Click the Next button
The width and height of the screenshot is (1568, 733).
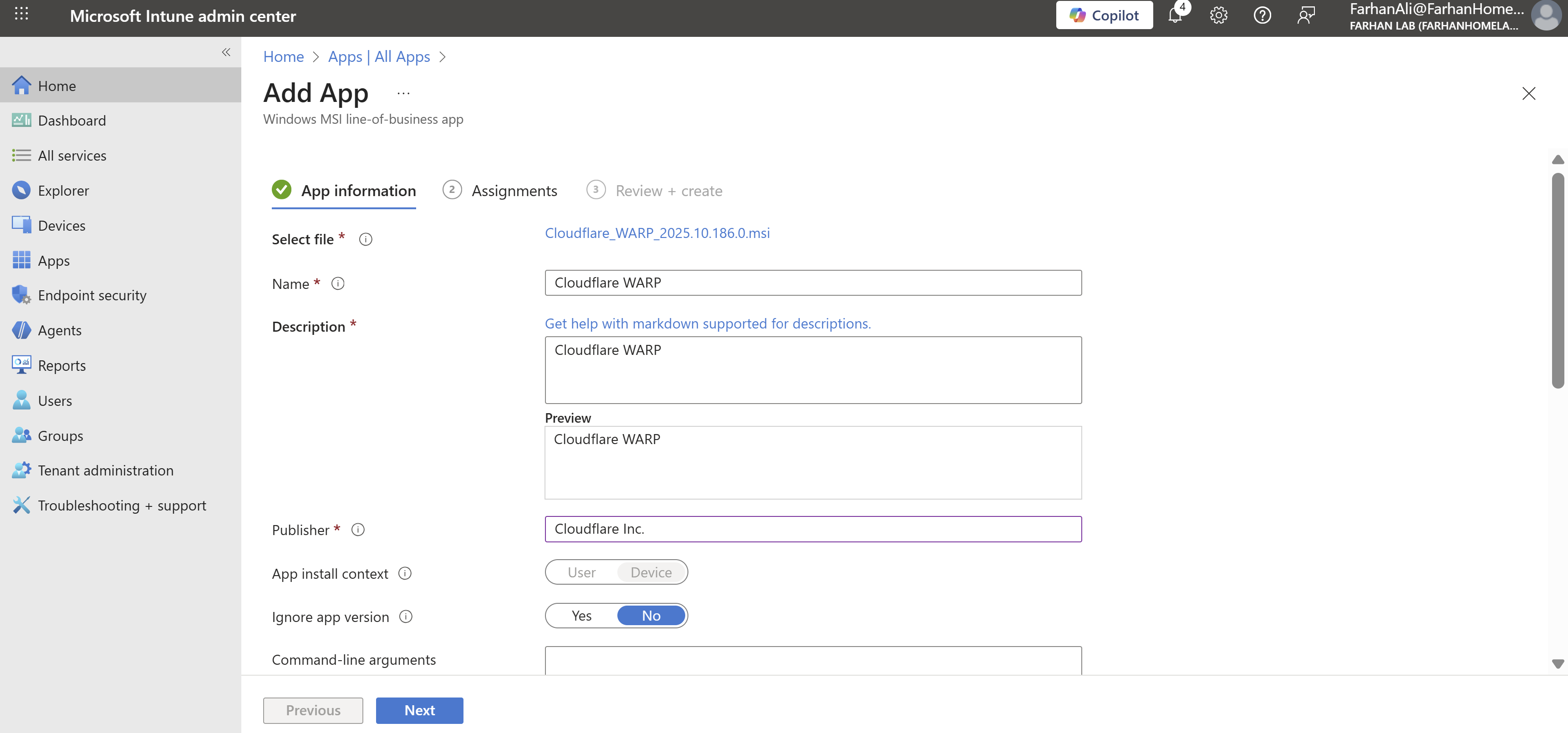coord(419,710)
